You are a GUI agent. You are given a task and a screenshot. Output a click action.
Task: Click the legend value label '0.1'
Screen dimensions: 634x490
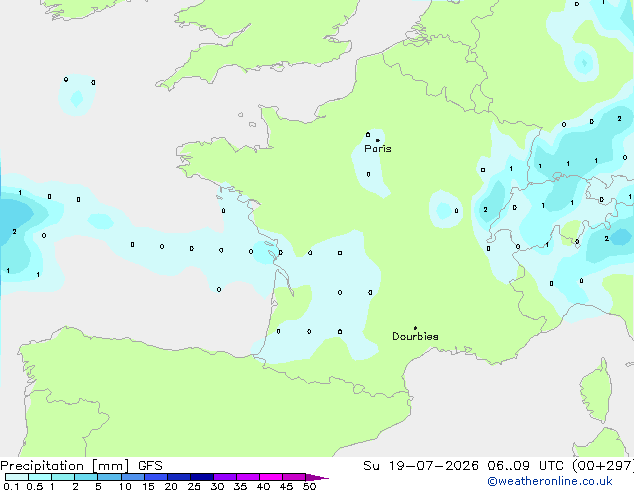coord(11,486)
